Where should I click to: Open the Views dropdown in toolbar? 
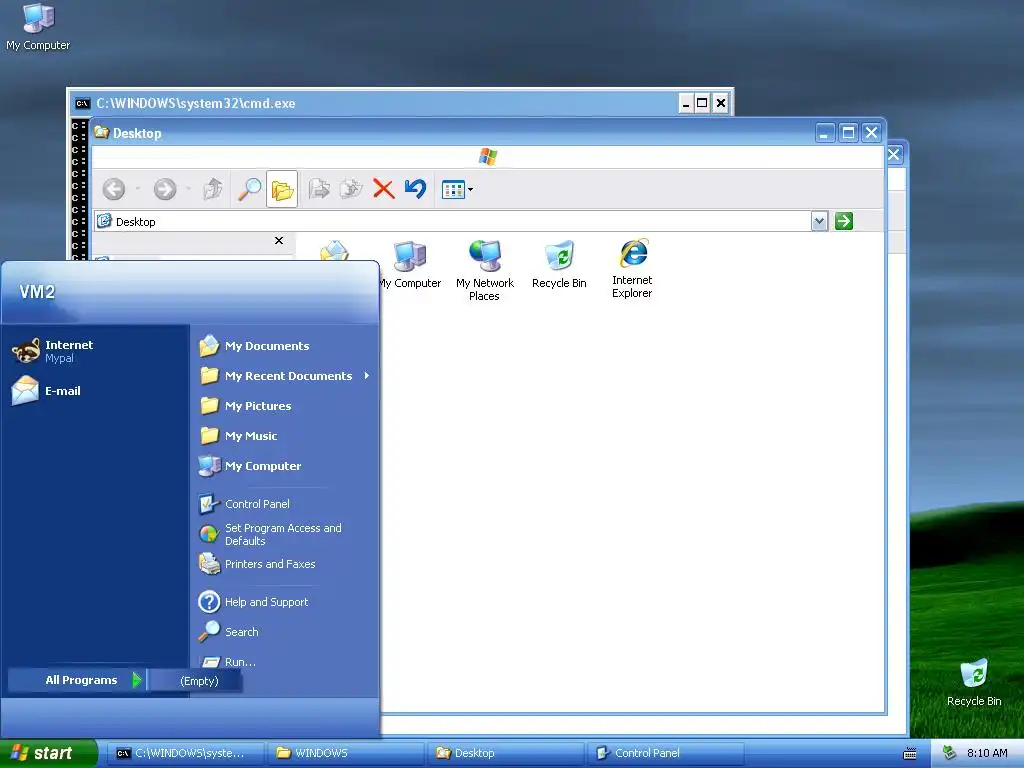tap(457, 189)
